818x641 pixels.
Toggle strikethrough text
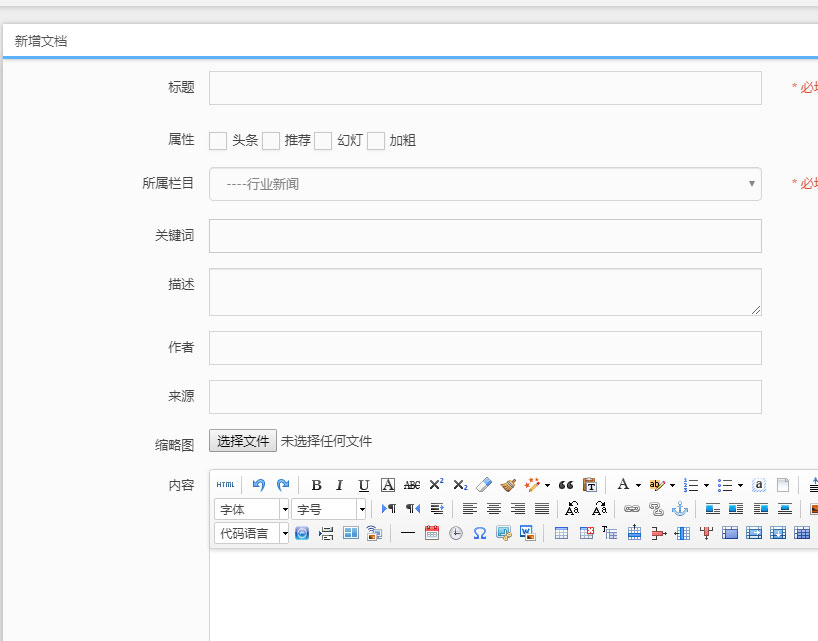coord(412,485)
